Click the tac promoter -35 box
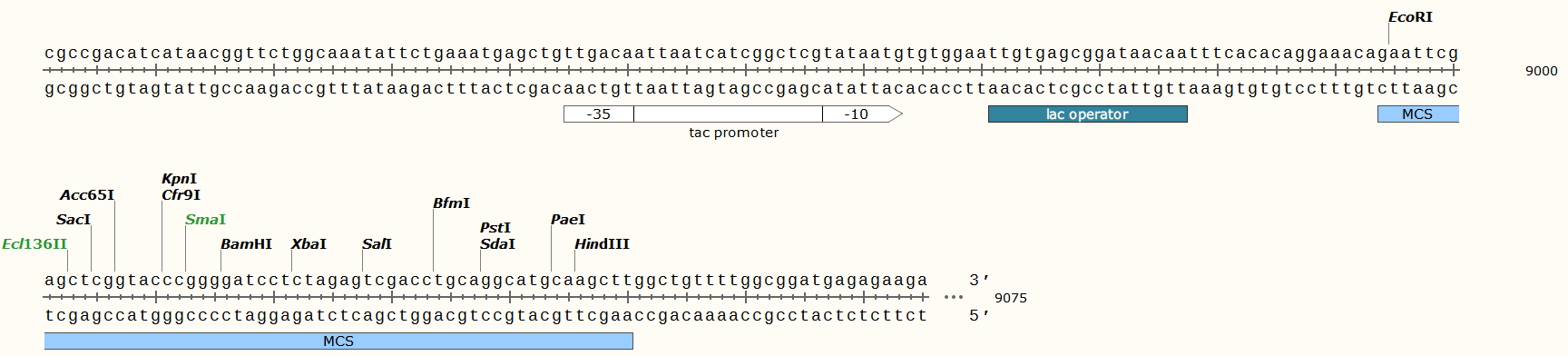1568x356 pixels. 599,114
